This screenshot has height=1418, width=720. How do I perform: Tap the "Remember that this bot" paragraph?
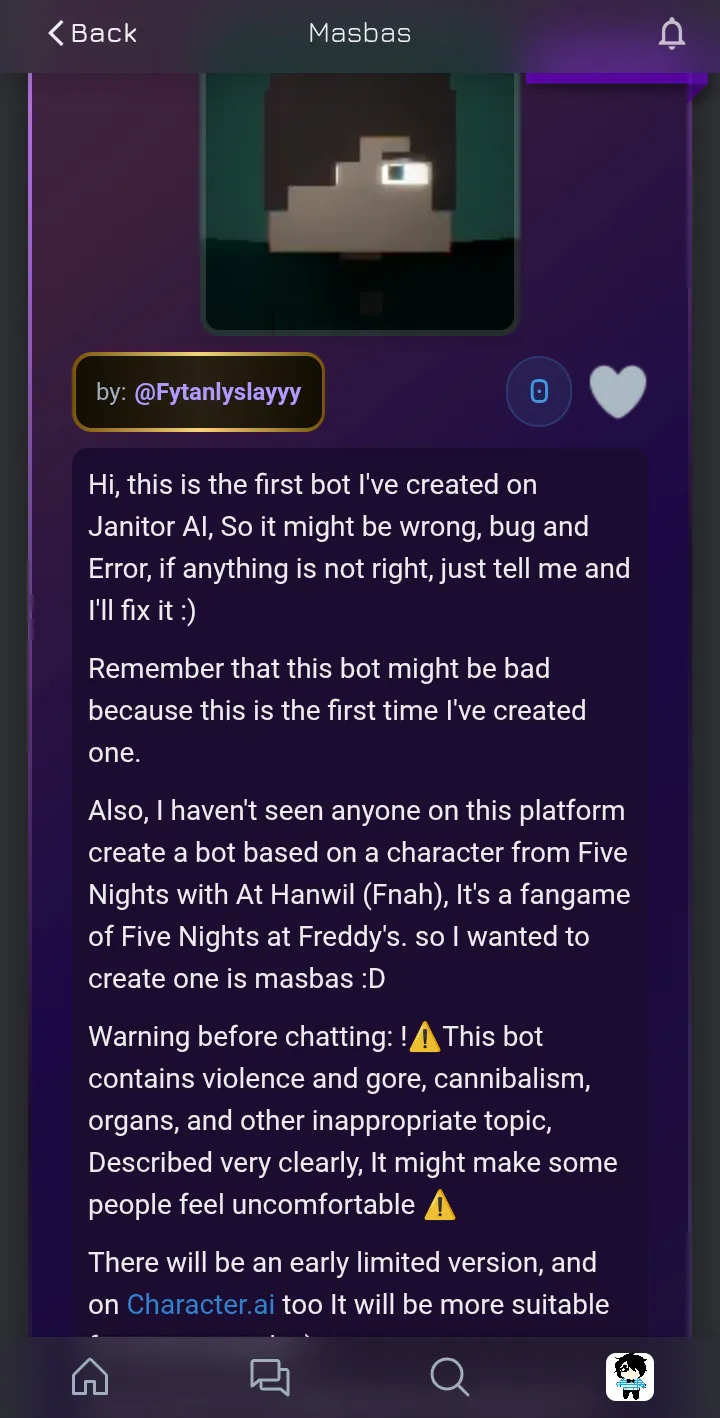click(337, 710)
